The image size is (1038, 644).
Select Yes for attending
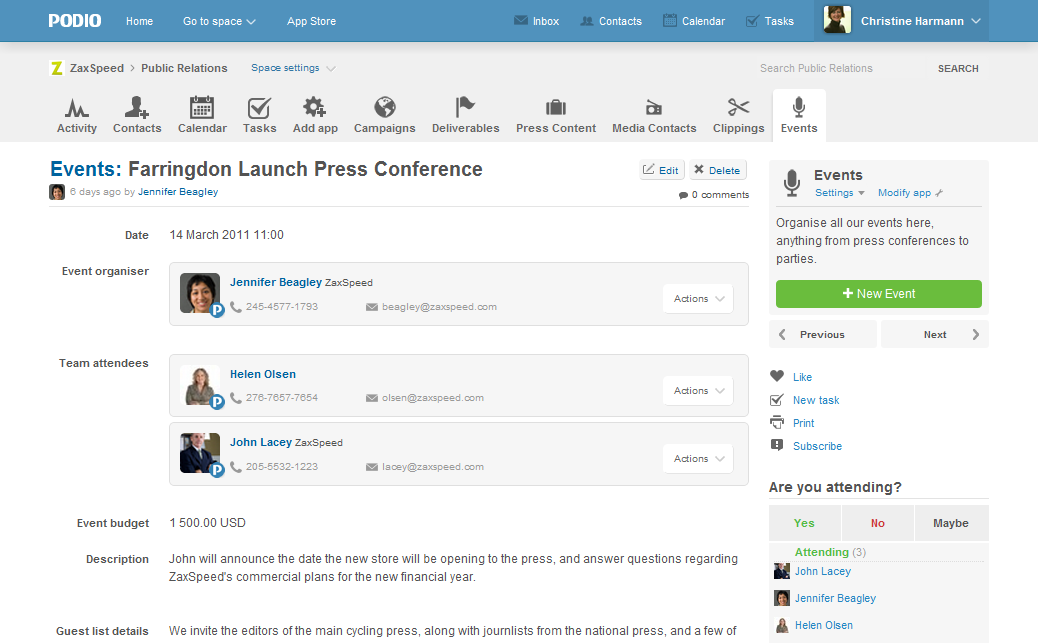[804, 523]
